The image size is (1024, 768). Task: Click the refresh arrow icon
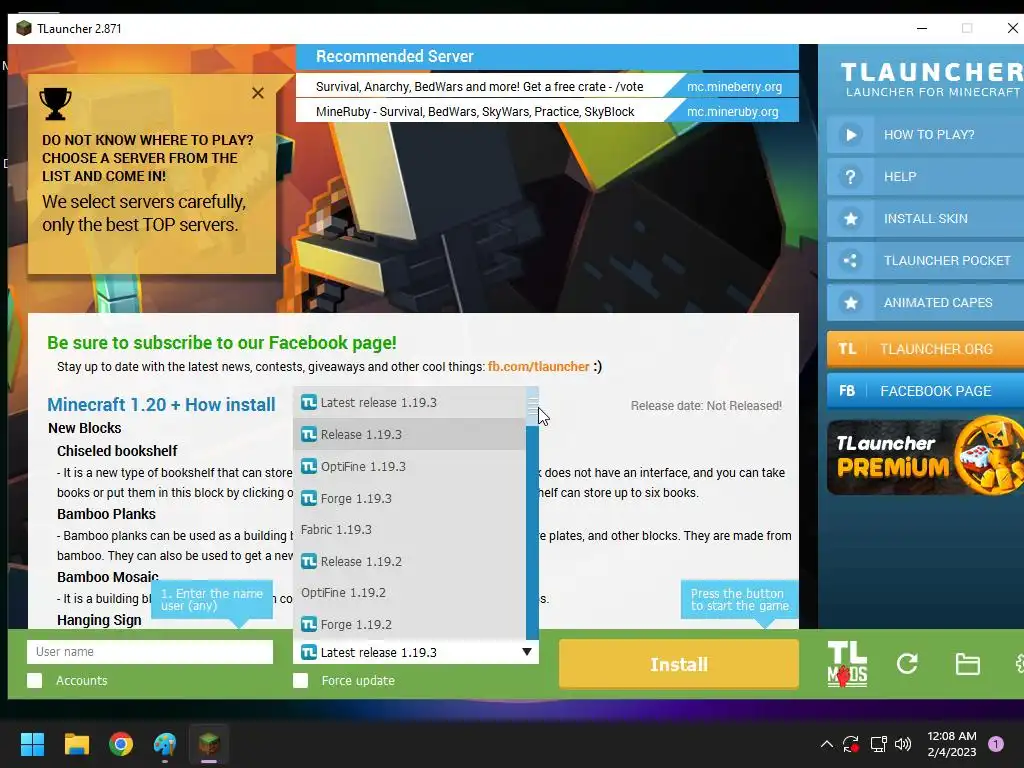click(x=907, y=664)
